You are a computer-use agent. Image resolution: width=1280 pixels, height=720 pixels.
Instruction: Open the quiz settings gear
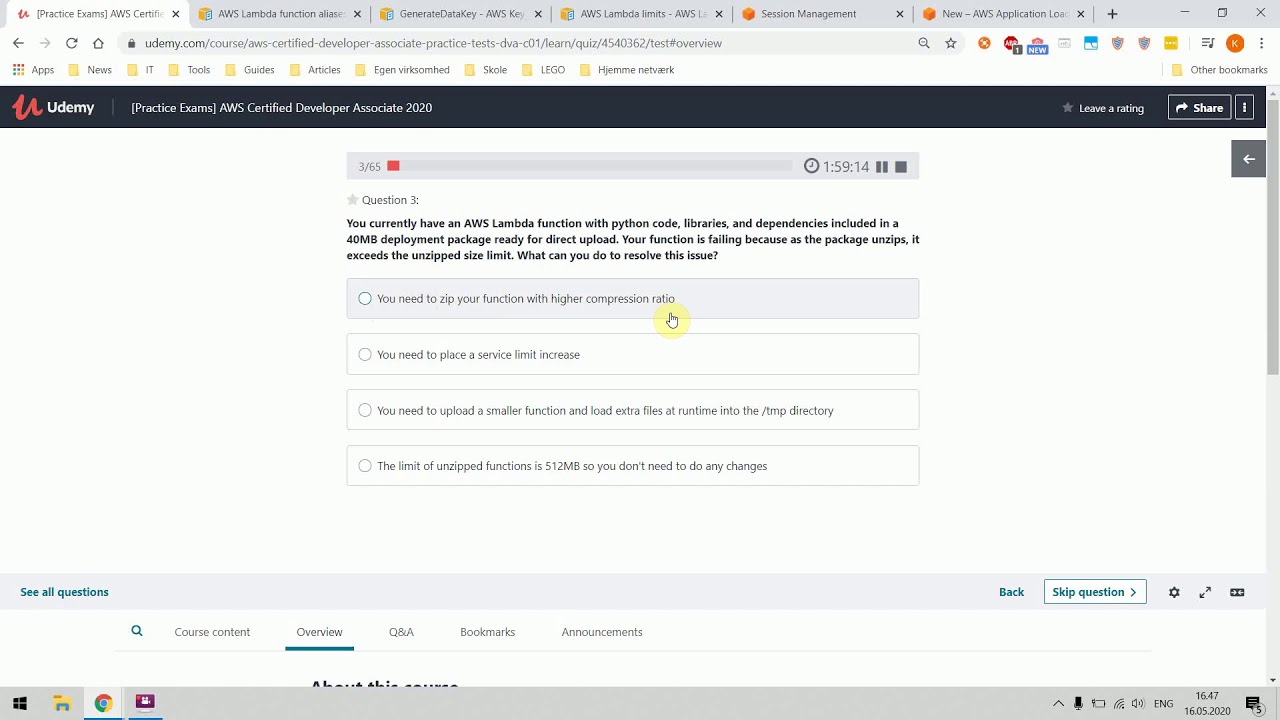(1174, 592)
